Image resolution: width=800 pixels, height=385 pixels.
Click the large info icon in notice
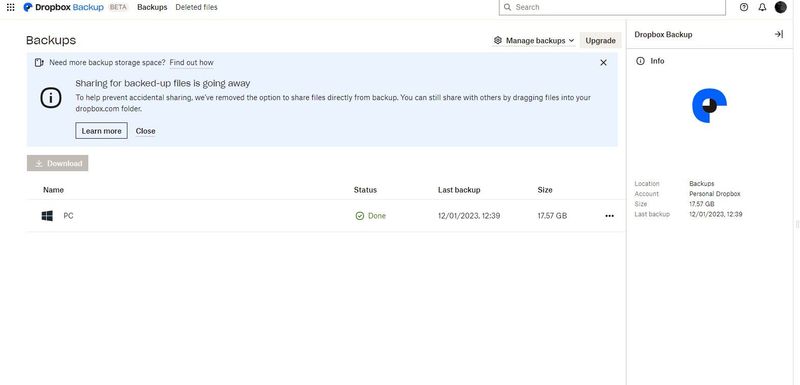[x=51, y=98]
